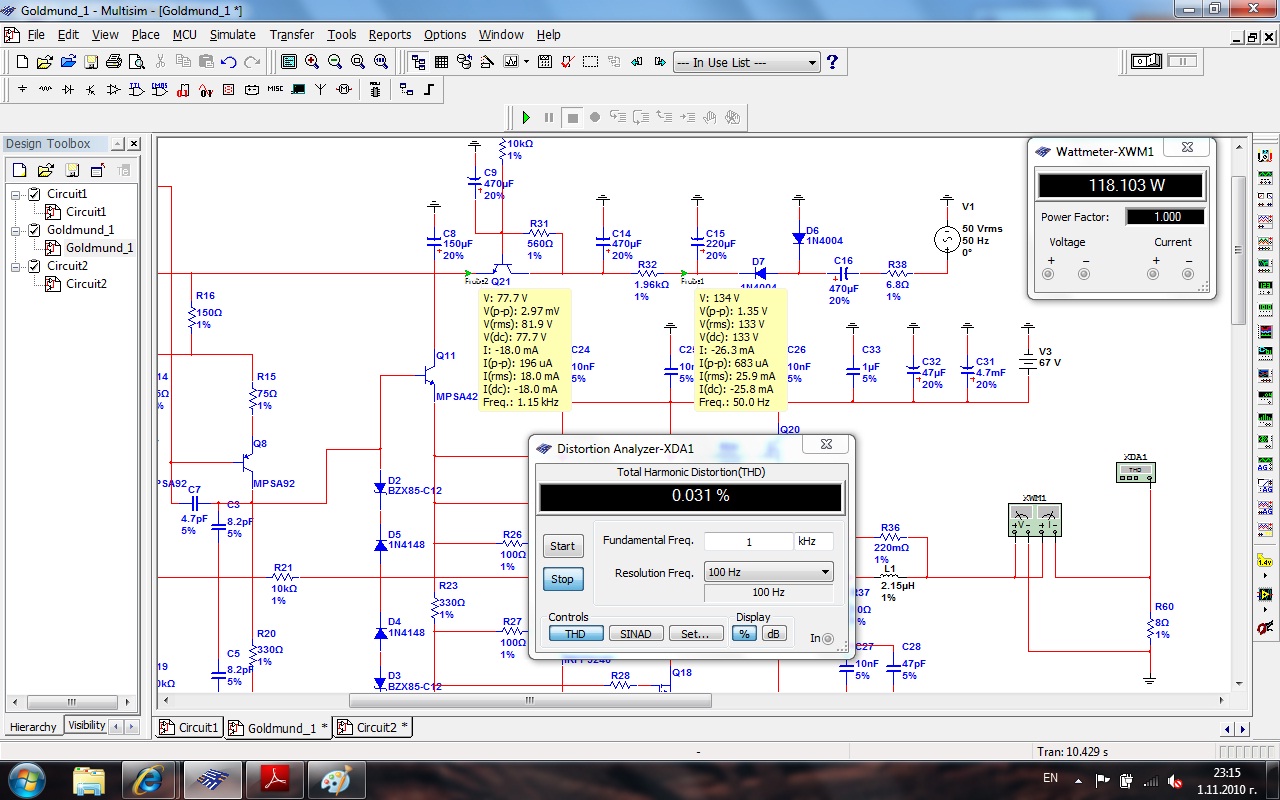This screenshot has height=800, width=1280.
Task: Collapse the Goldmund_1 tree node
Action: point(16,230)
